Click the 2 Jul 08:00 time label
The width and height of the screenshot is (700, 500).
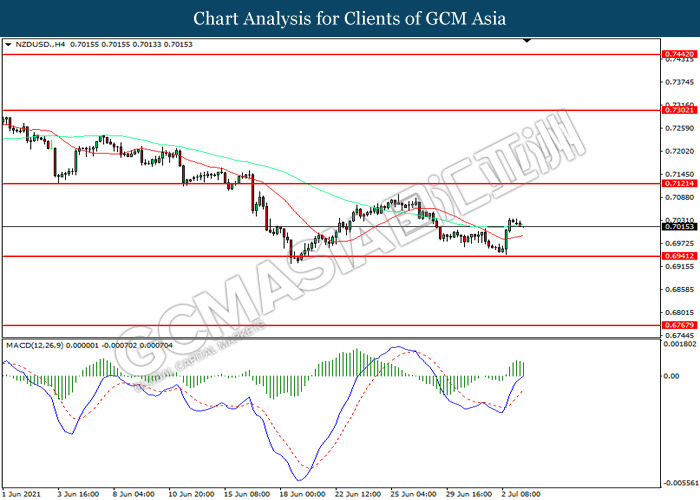(x=521, y=494)
